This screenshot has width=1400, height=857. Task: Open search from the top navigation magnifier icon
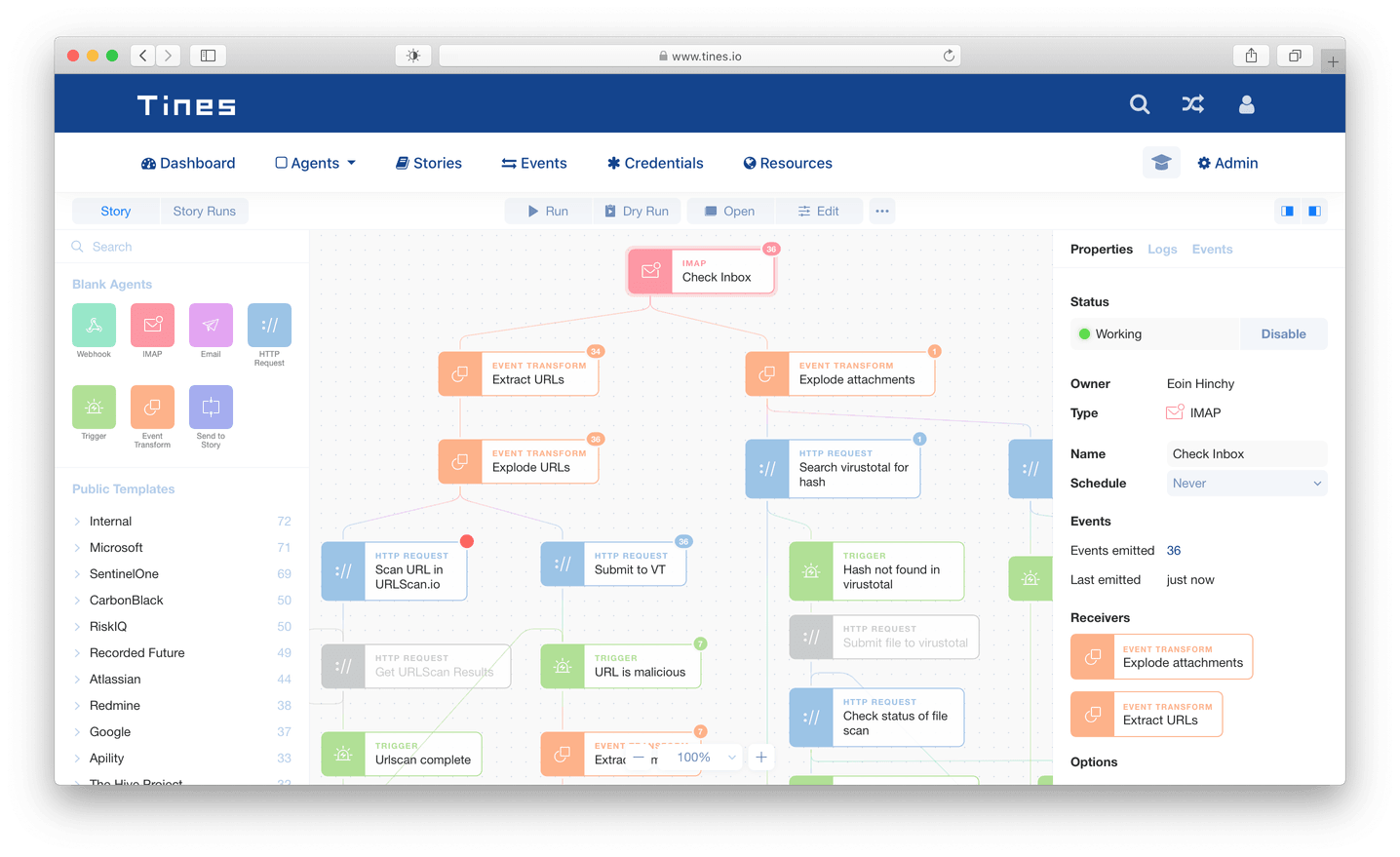pos(1139,103)
